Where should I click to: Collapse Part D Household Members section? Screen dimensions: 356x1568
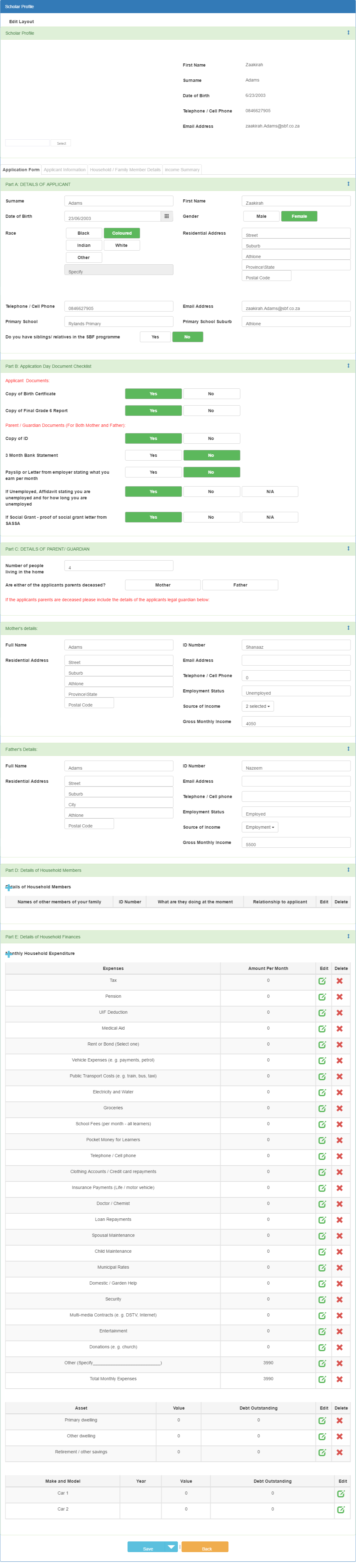tap(348, 870)
